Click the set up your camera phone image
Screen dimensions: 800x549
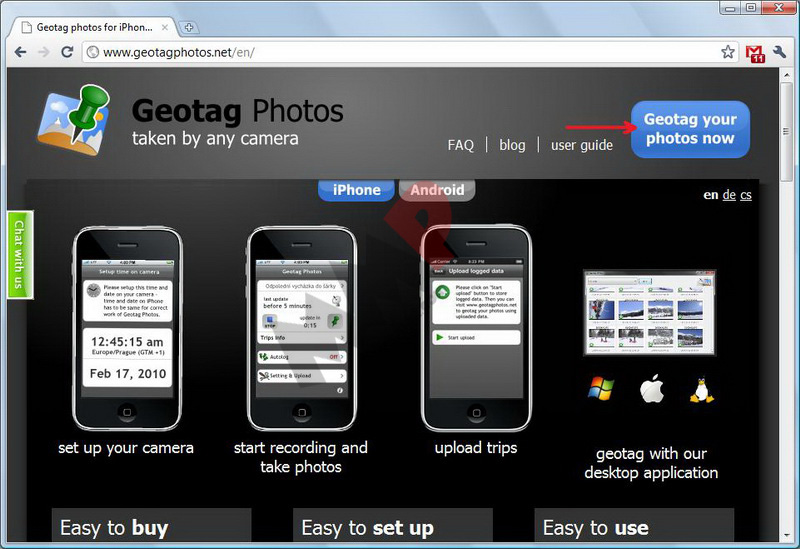(x=127, y=329)
